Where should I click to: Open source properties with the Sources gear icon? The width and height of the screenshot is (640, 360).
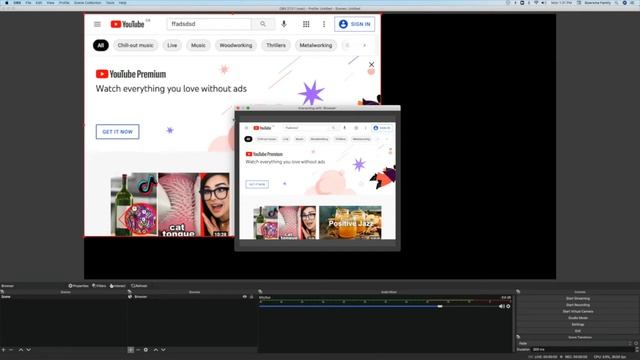[x=146, y=350]
